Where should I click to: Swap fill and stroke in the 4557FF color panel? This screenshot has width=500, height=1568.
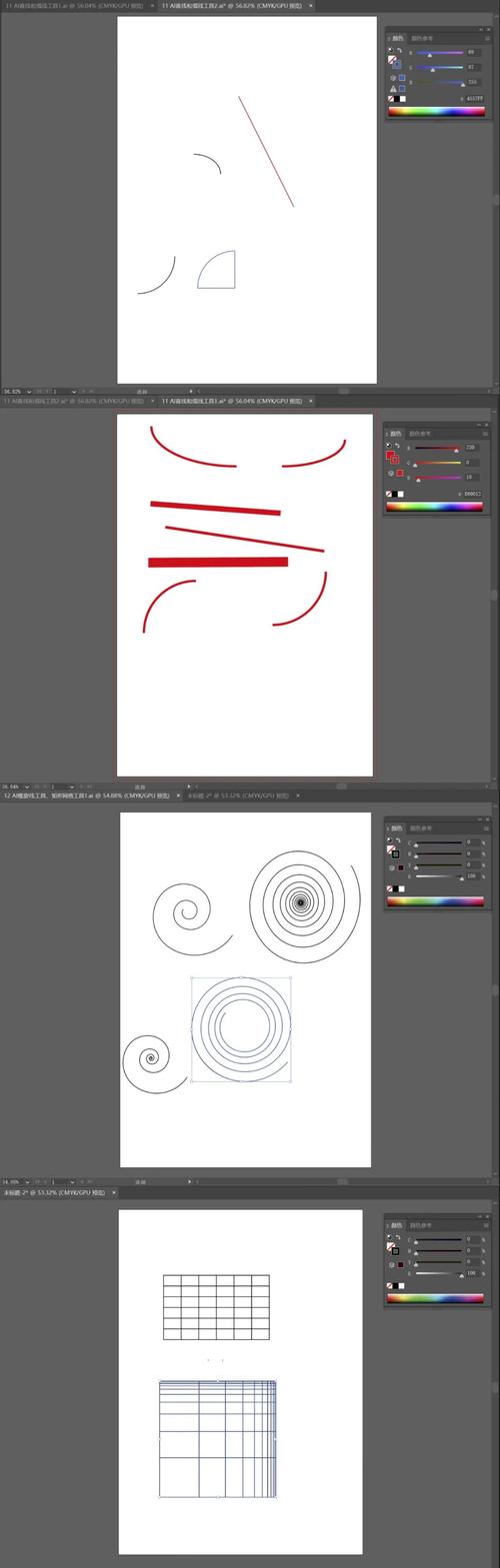coord(399,50)
